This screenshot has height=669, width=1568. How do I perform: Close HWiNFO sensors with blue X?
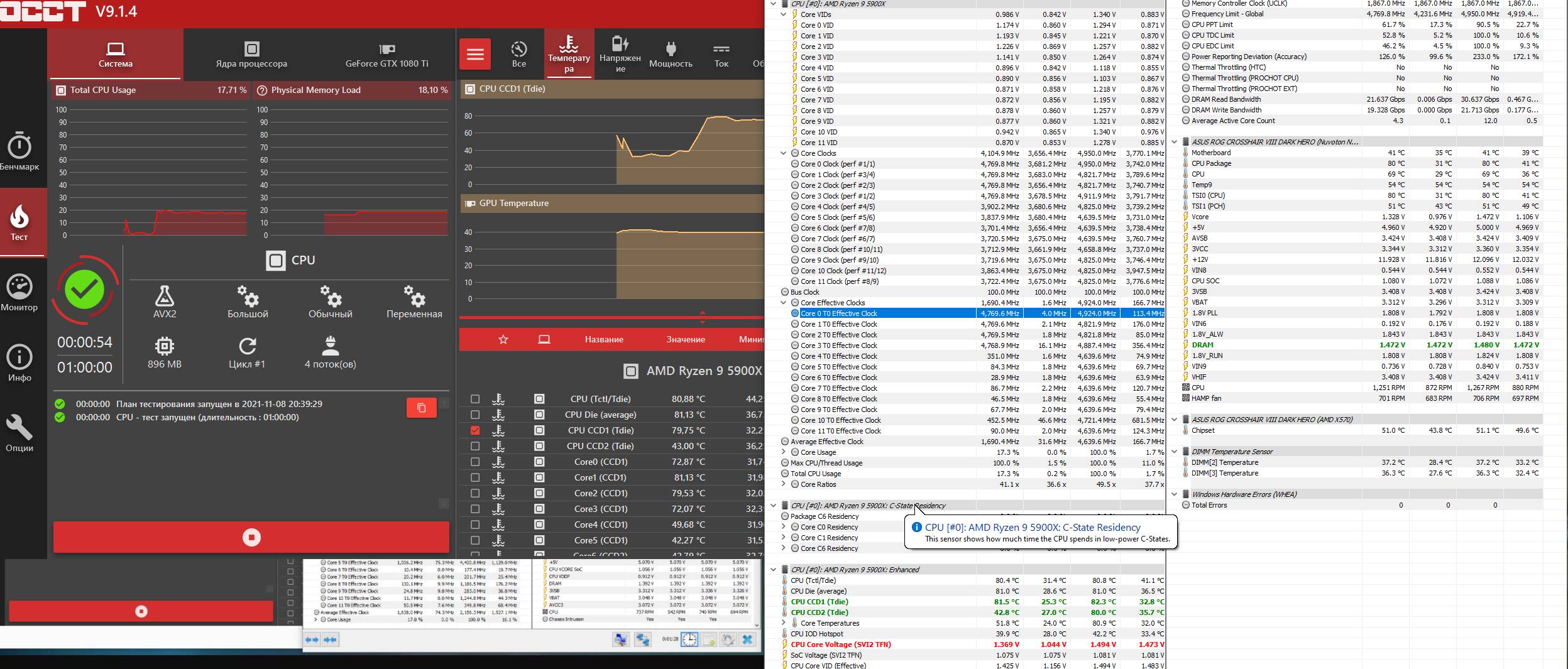[747, 639]
